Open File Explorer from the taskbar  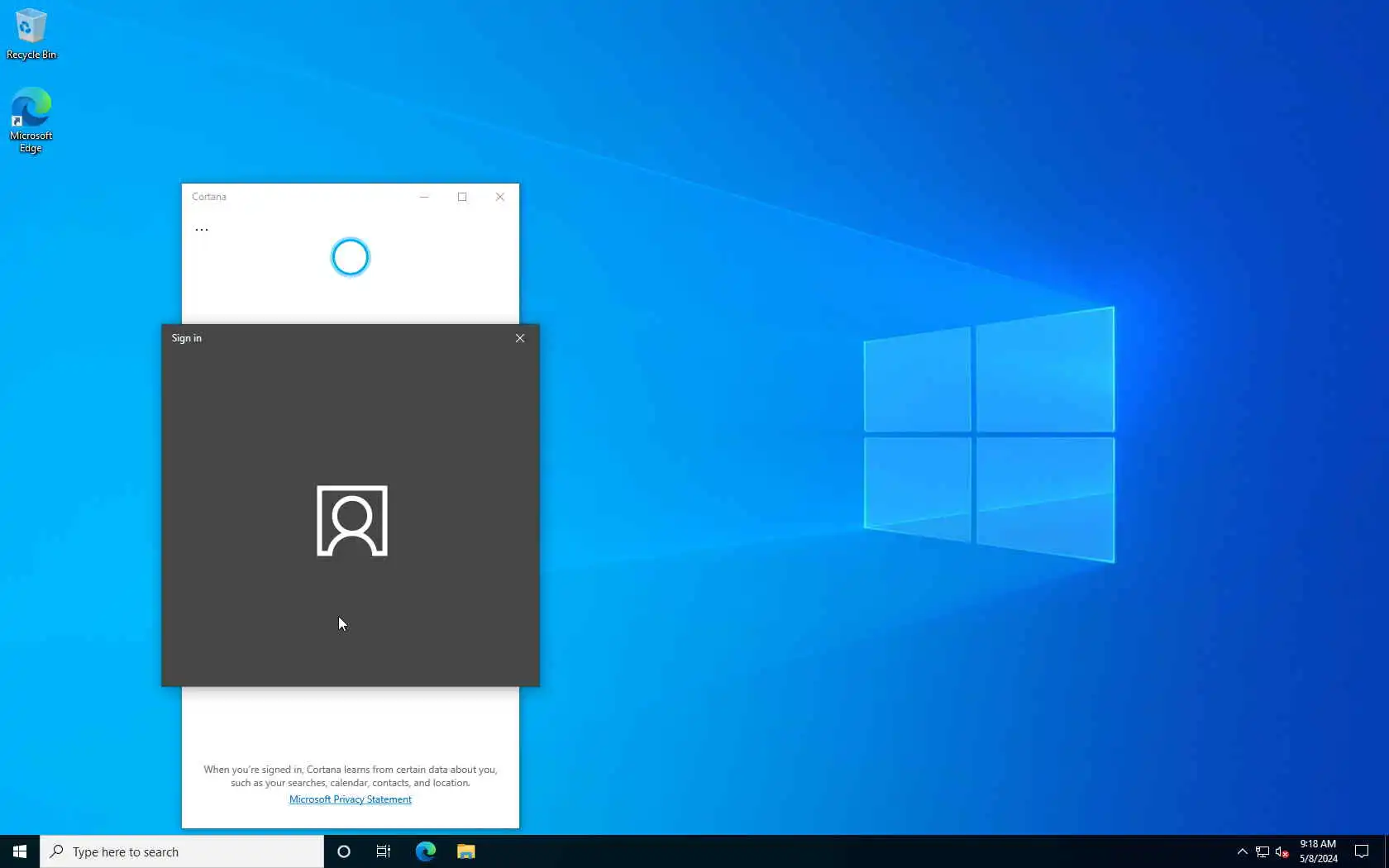pos(466,851)
